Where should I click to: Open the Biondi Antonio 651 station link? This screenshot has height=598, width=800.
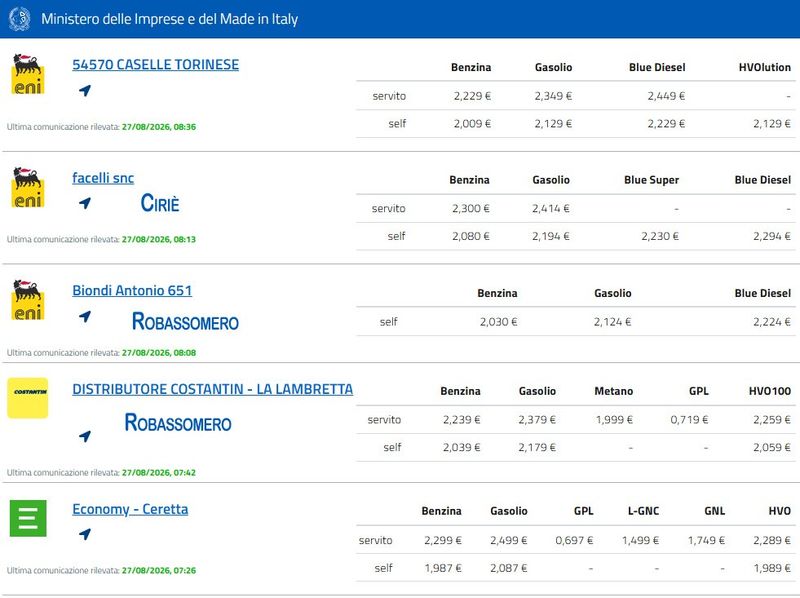132,290
